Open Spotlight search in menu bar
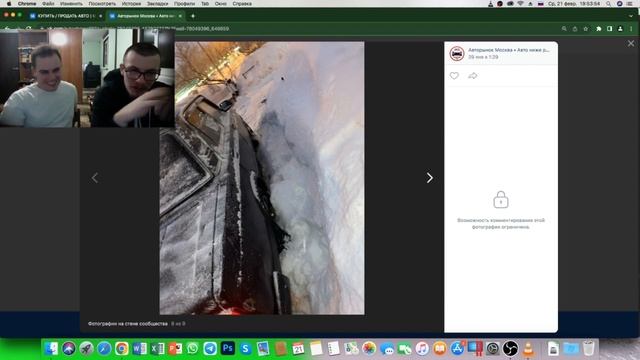The image size is (640, 360). click(x=609, y=4)
